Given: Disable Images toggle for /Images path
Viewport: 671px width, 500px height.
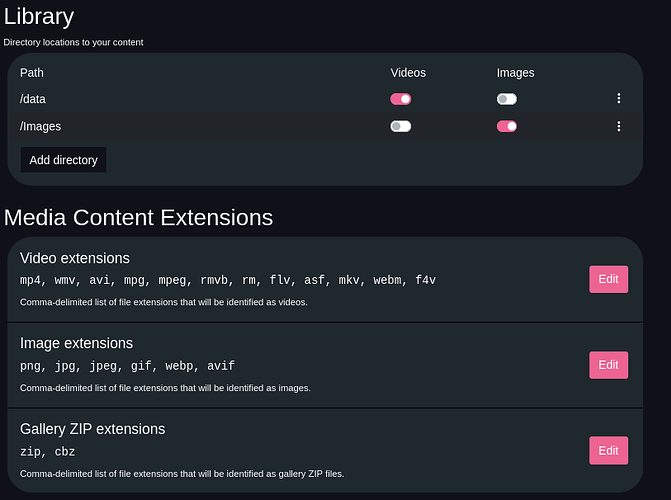Looking at the screenshot, I should (x=507, y=126).
